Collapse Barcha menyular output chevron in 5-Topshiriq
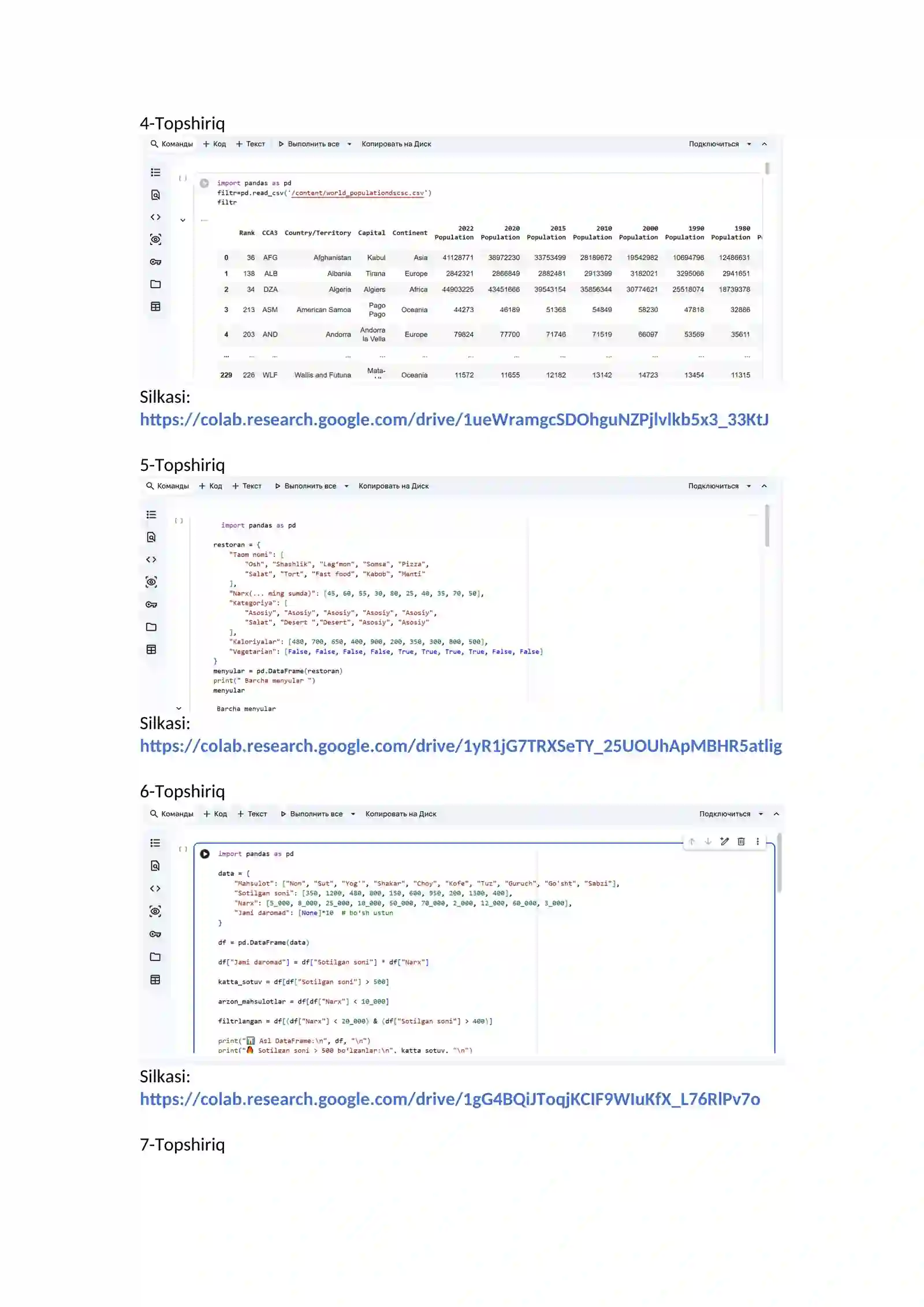924x1307 pixels. point(179,708)
